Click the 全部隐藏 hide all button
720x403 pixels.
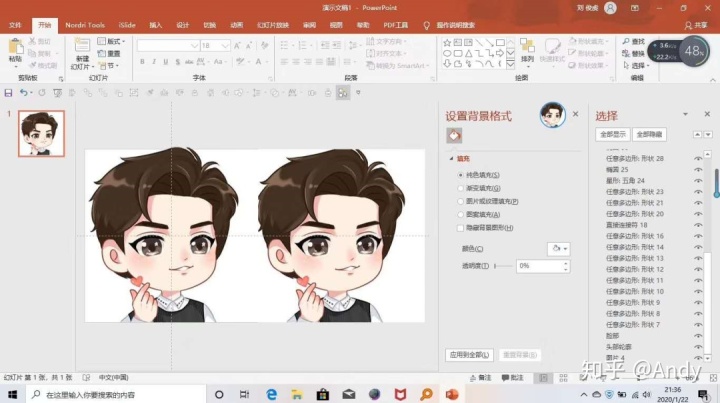tap(649, 134)
